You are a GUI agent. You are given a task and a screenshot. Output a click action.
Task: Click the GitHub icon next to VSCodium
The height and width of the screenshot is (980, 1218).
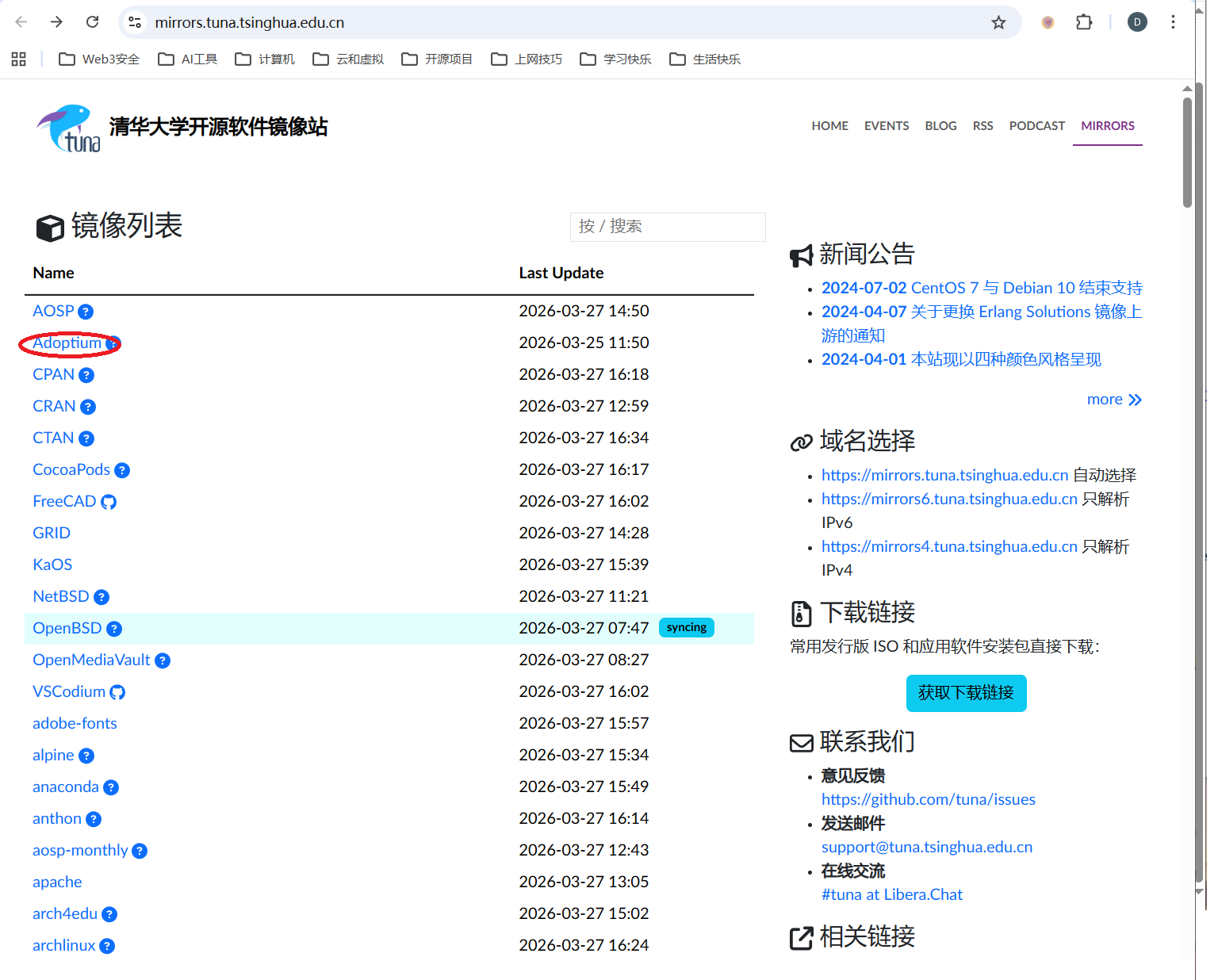(x=117, y=692)
